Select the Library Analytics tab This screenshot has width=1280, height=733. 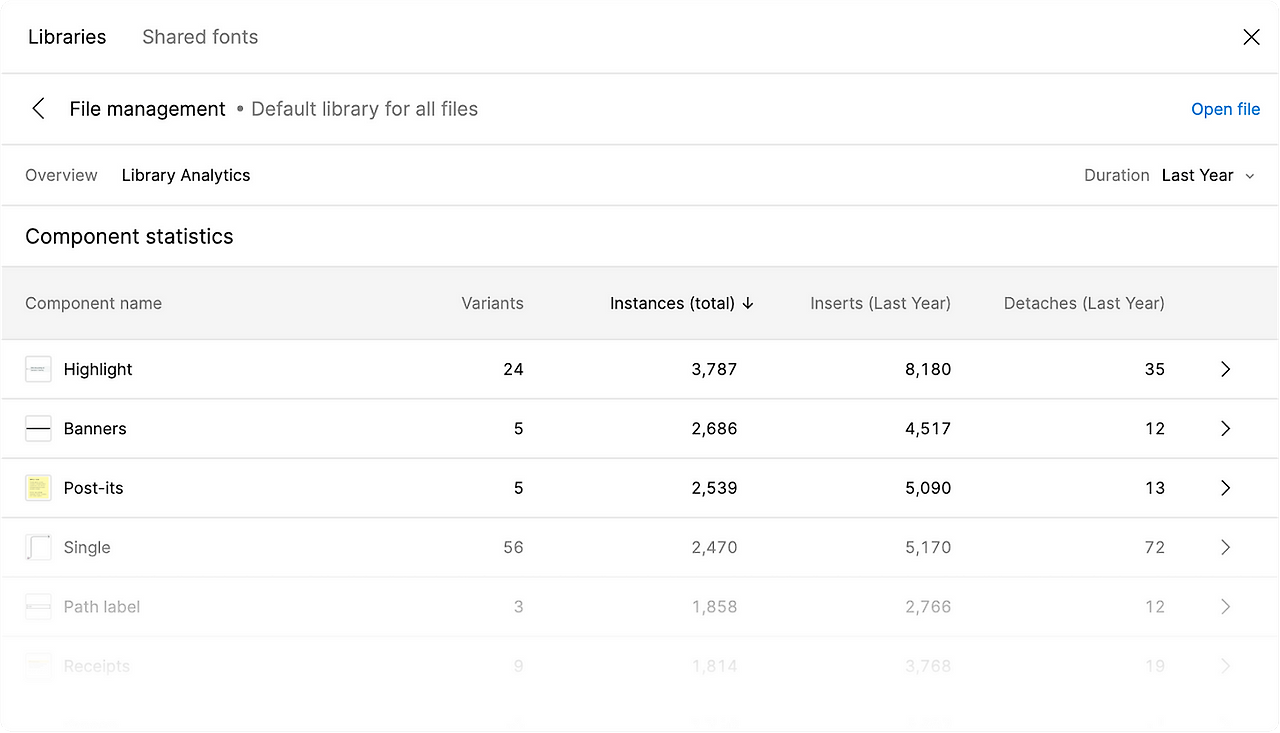pyautogui.click(x=186, y=175)
